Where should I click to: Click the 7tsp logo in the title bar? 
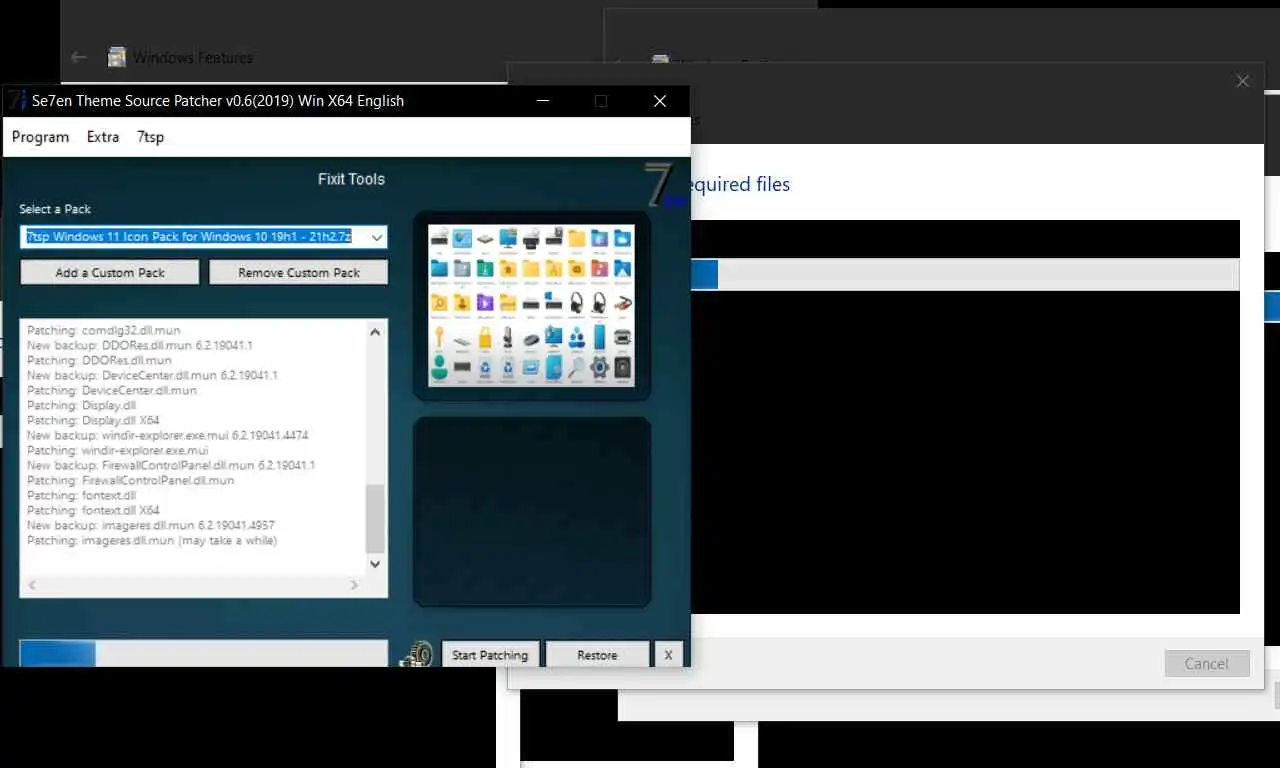(x=17, y=100)
